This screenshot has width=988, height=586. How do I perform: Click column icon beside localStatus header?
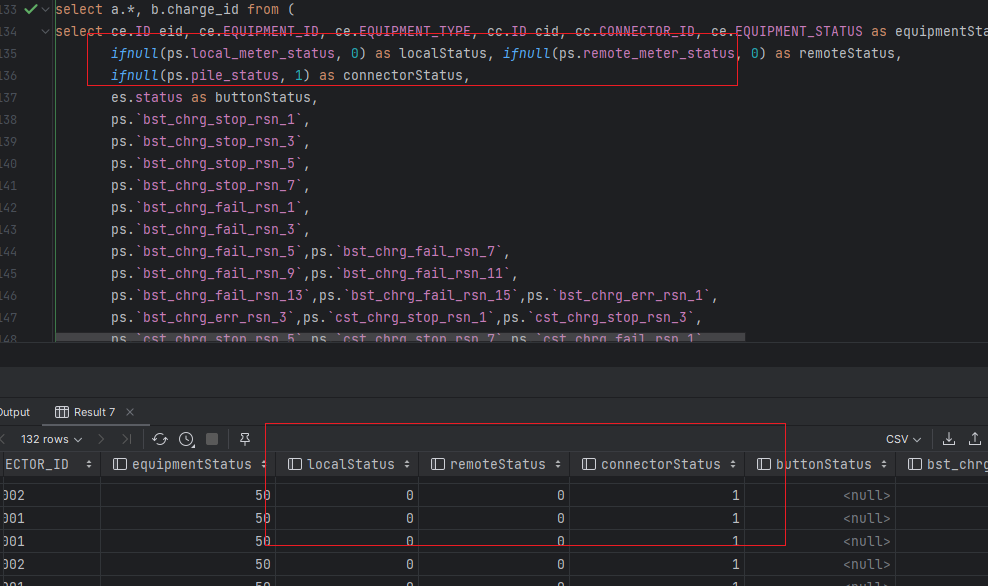295,464
